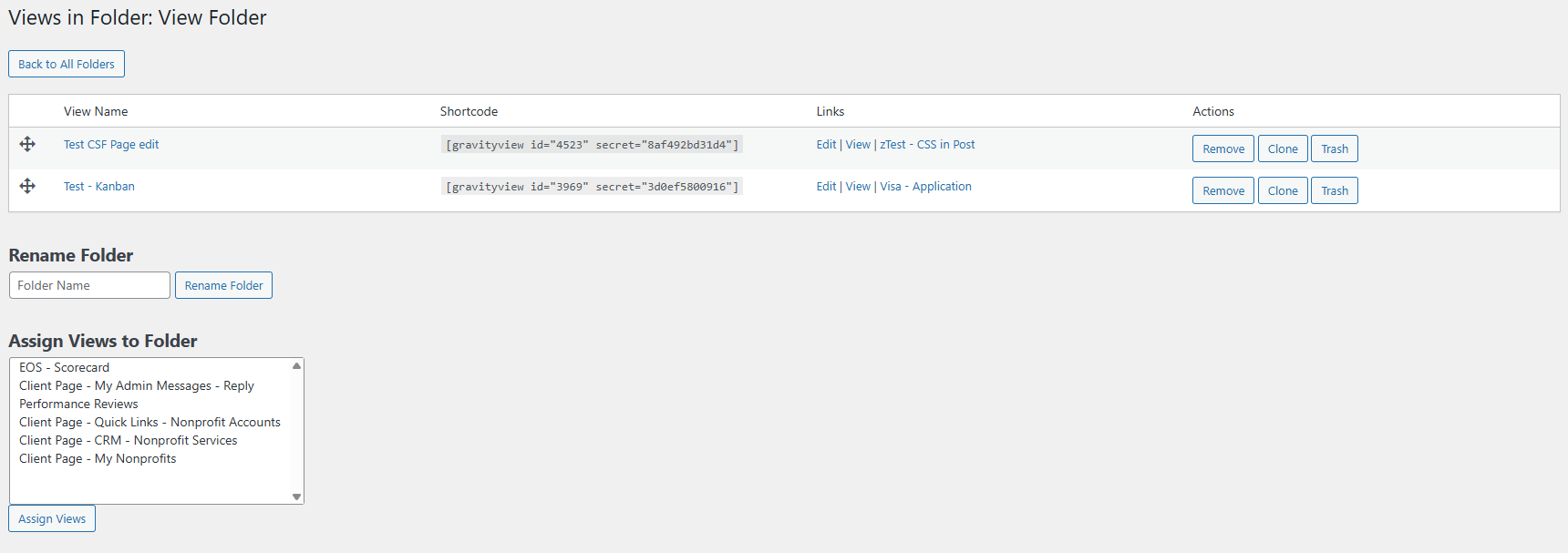Image resolution: width=1568 pixels, height=553 pixels.
Task: Choose Client Page - My Nonprofits option
Action: coord(98,458)
